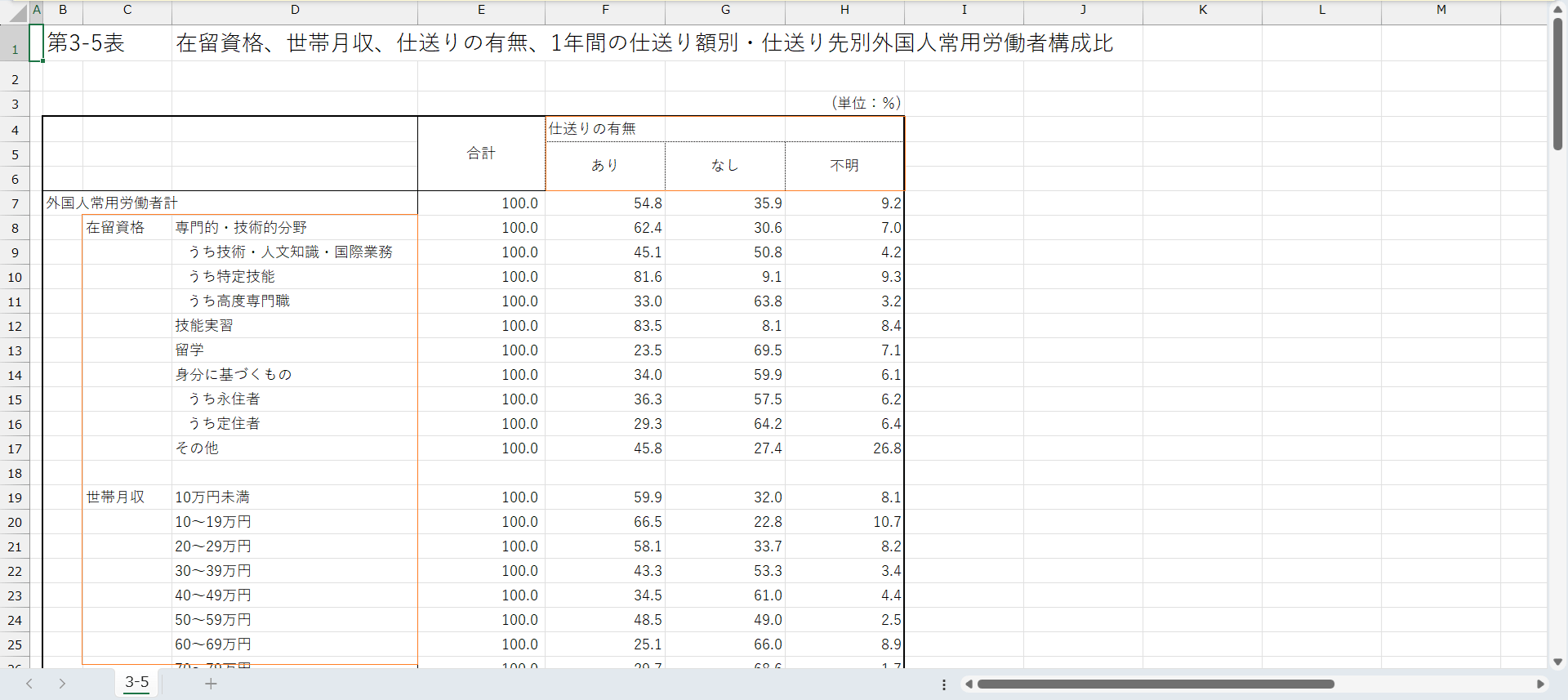The image size is (1568, 700).
Task: Go to previous sheet using left arrow
Action: 29,684
